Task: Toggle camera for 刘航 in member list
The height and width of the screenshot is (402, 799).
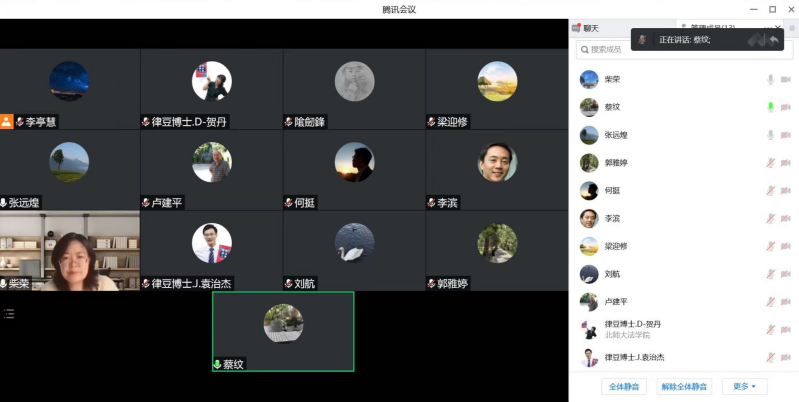Action: [x=786, y=274]
